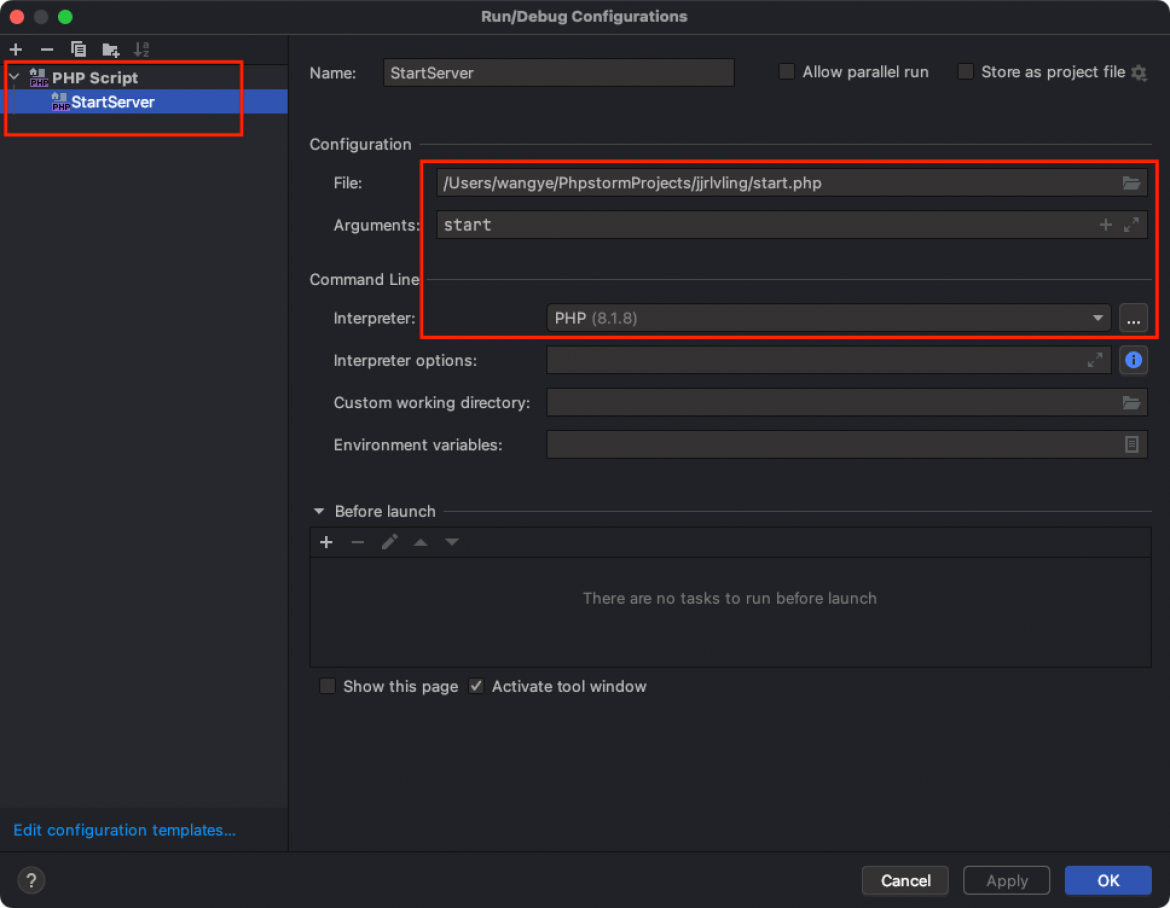Image resolution: width=1170 pixels, height=908 pixels.
Task: Remove before launch task
Action: click(357, 542)
